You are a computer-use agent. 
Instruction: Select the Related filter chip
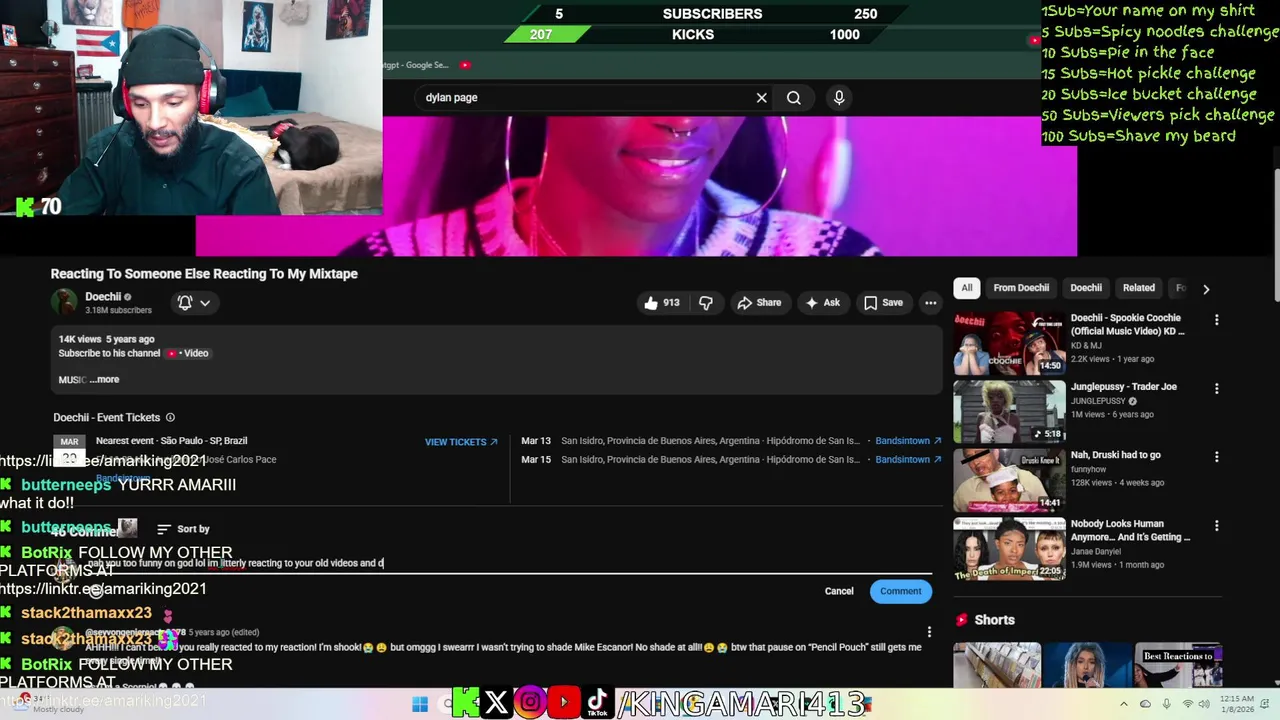pyautogui.click(x=1138, y=288)
